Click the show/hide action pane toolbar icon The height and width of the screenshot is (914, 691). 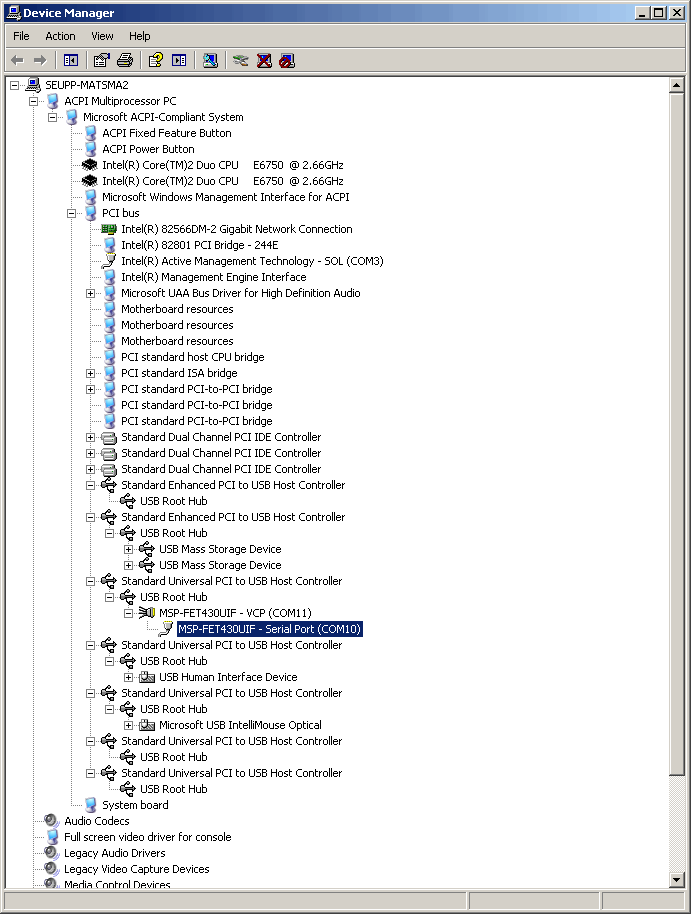tap(178, 60)
